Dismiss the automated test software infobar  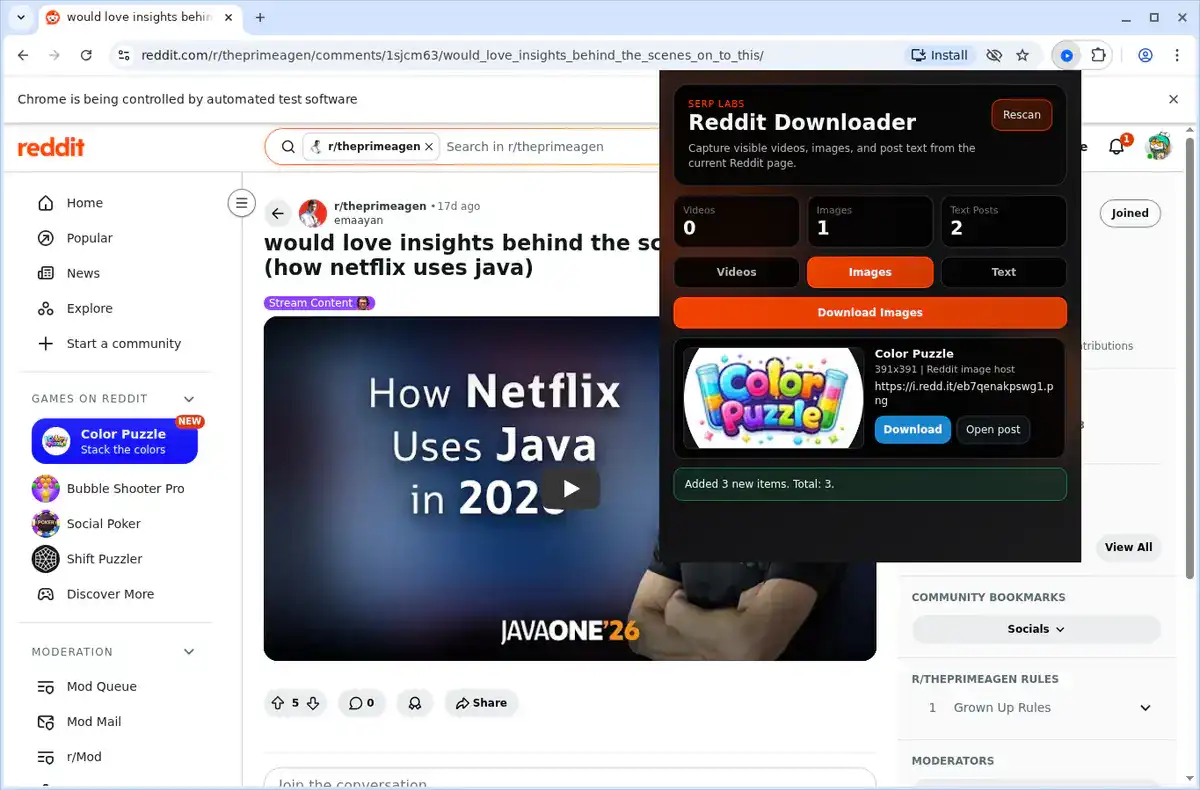(x=1174, y=99)
